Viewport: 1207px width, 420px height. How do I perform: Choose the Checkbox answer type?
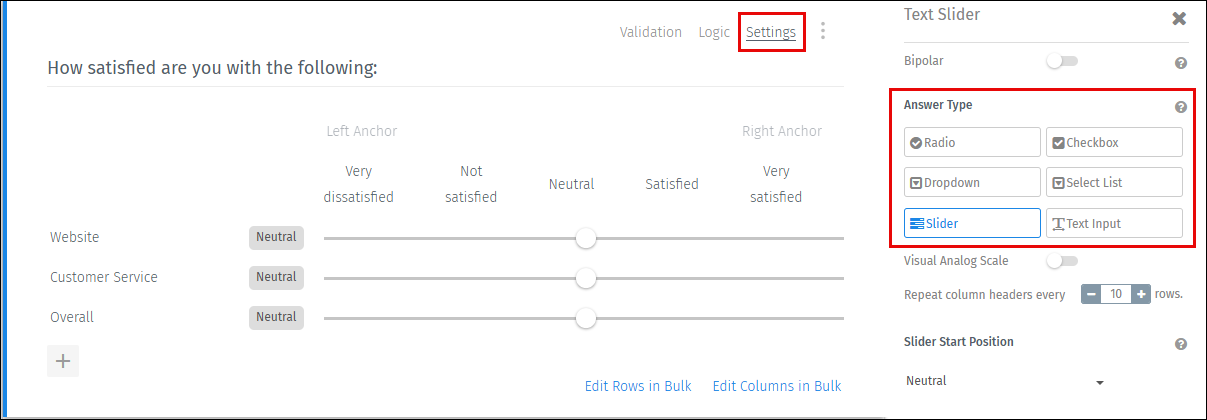pos(1114,143)
